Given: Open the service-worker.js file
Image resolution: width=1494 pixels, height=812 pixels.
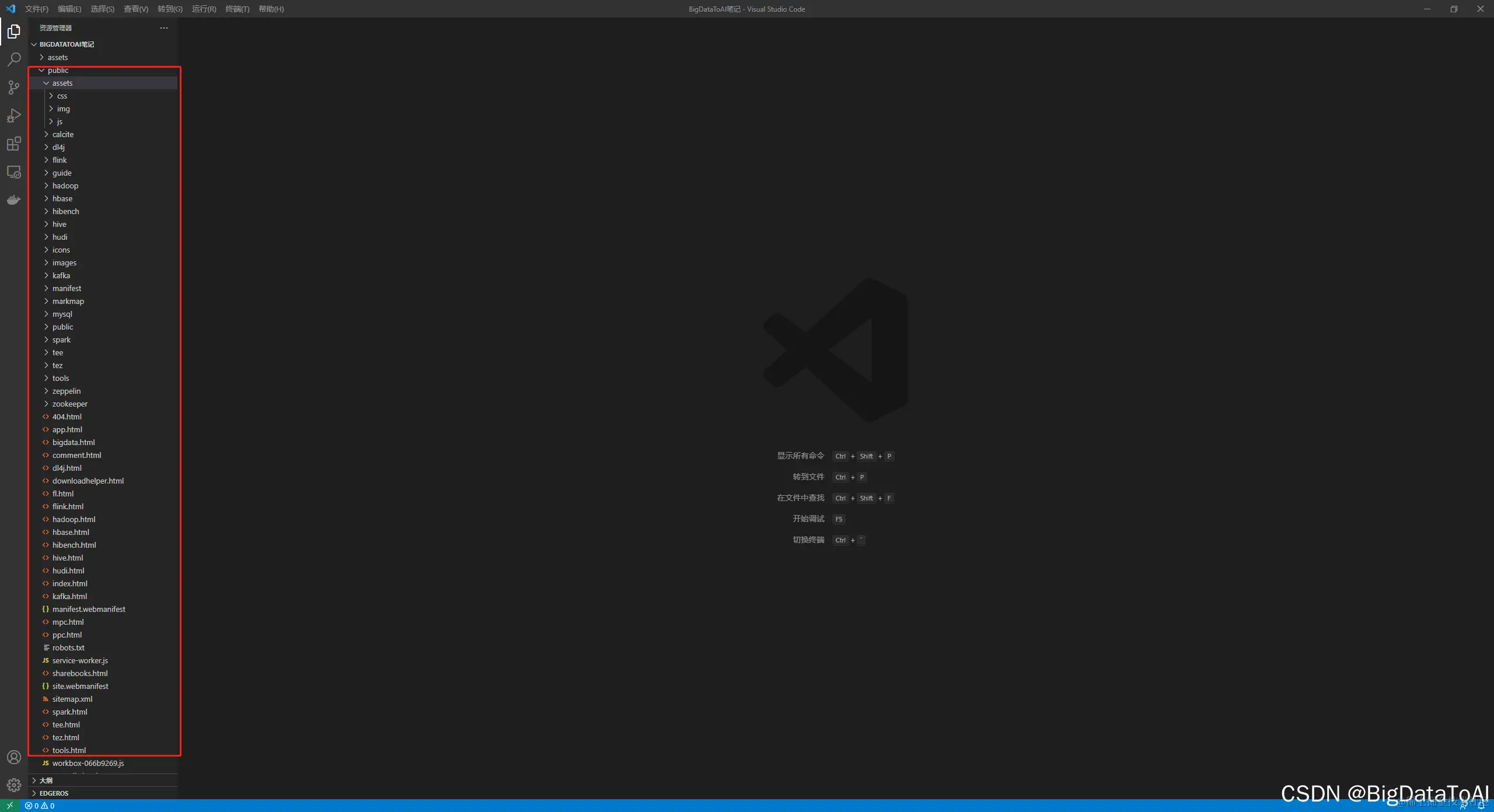Looking at the screenshot, I should 80,660.
